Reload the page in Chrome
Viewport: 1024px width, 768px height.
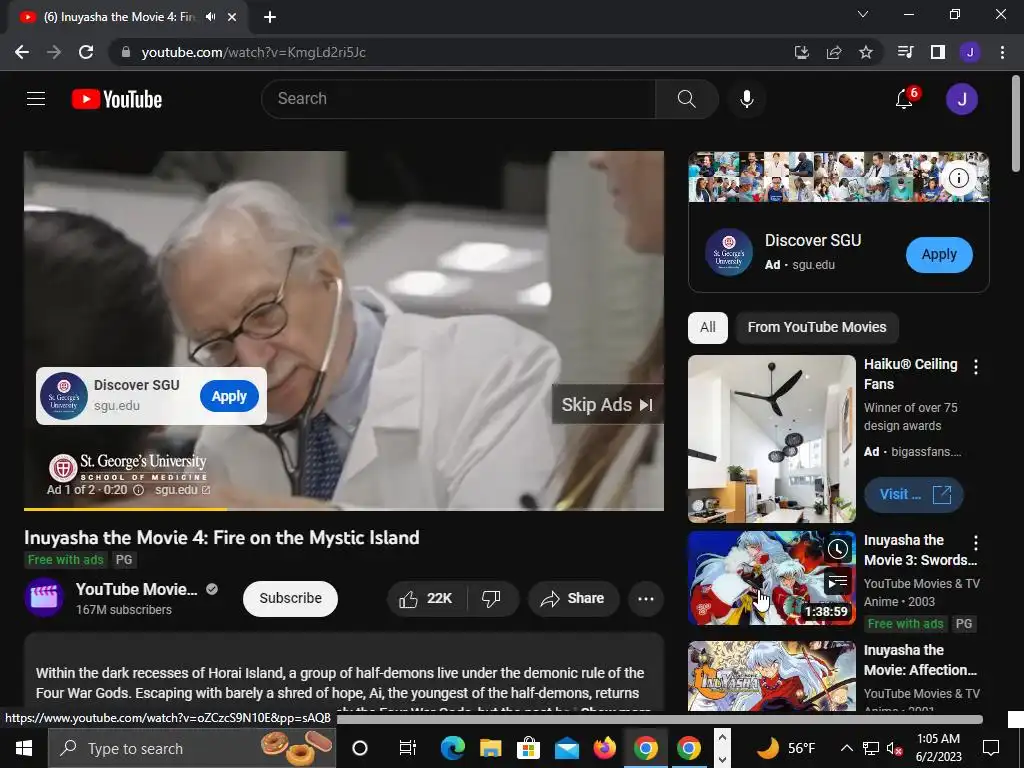pos(86,52)
